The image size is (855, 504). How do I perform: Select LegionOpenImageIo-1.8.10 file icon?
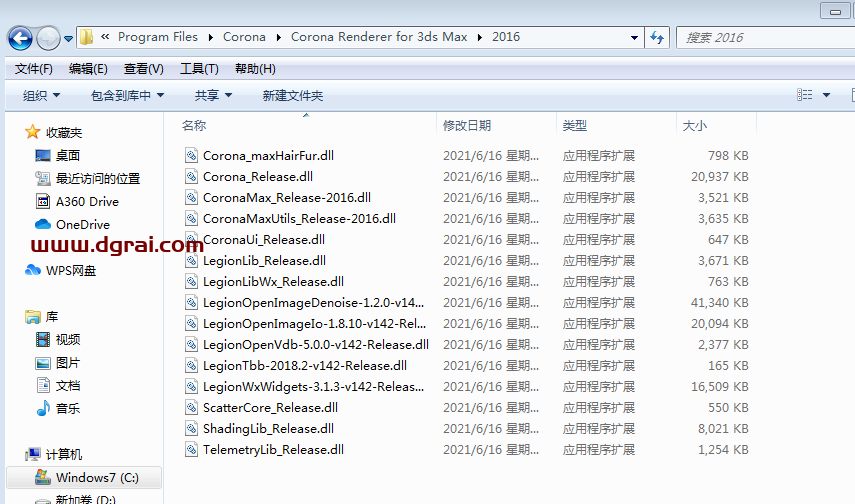191,323
